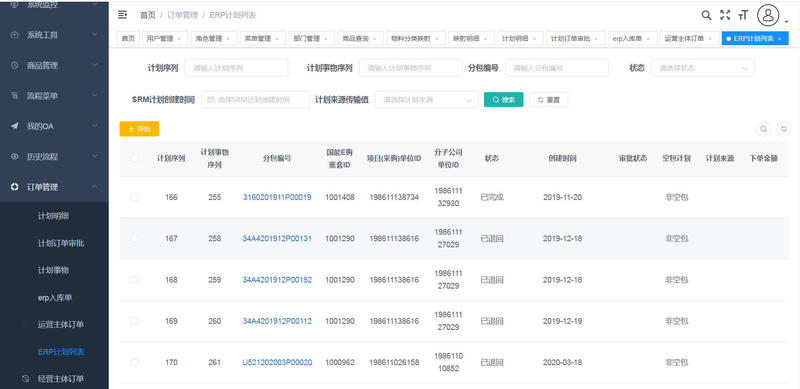Close the active ERP计划列表 tab
The width and height of the screenshot is (800, 389).
click(x=780, y=39)
